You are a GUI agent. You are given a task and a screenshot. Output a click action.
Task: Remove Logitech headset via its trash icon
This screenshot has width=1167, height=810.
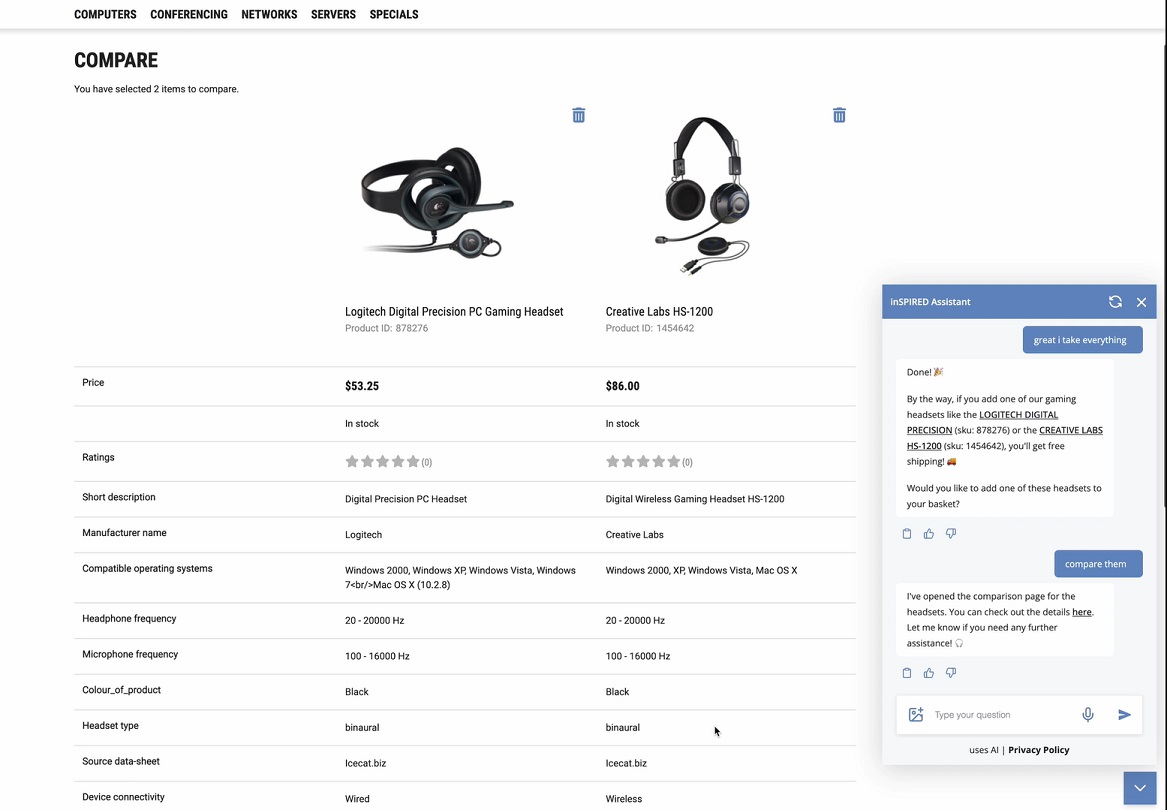(x=578, y=115)
